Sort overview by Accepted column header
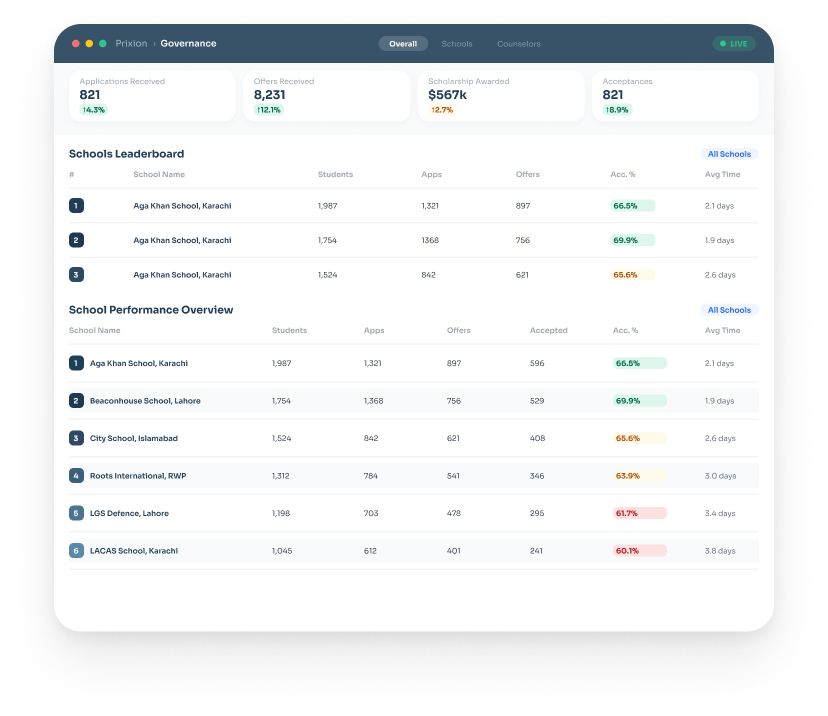This screenshot has width=828, height=716. point(549,330)
